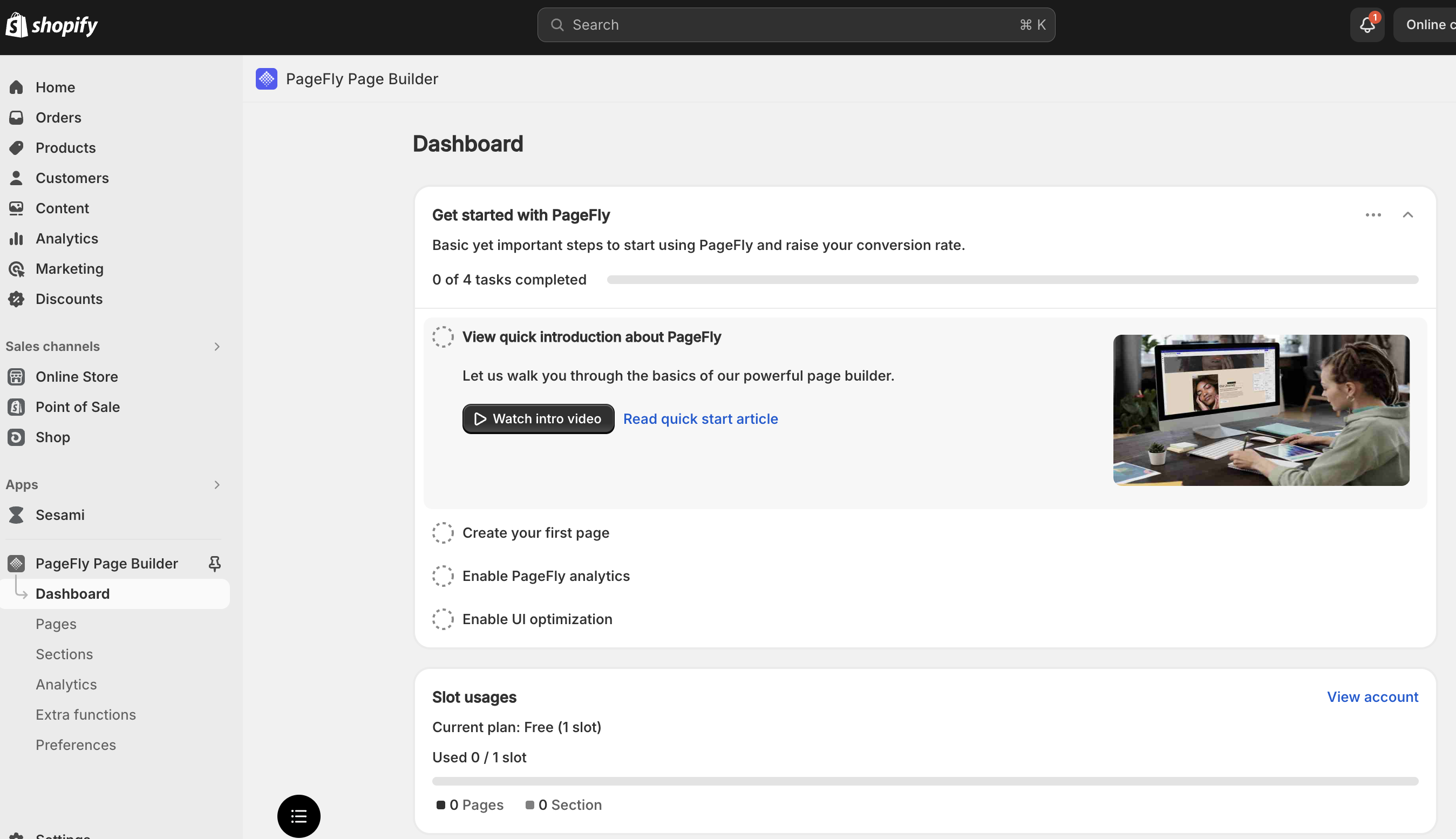Click the Shopify logo

tap(51, 25)
